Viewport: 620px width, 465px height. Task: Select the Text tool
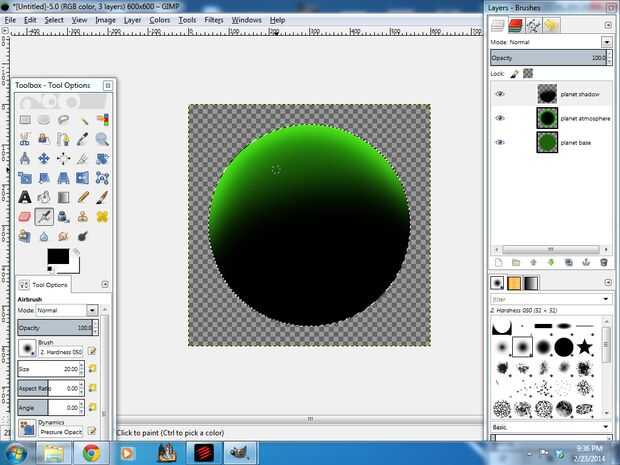(25, 197)
